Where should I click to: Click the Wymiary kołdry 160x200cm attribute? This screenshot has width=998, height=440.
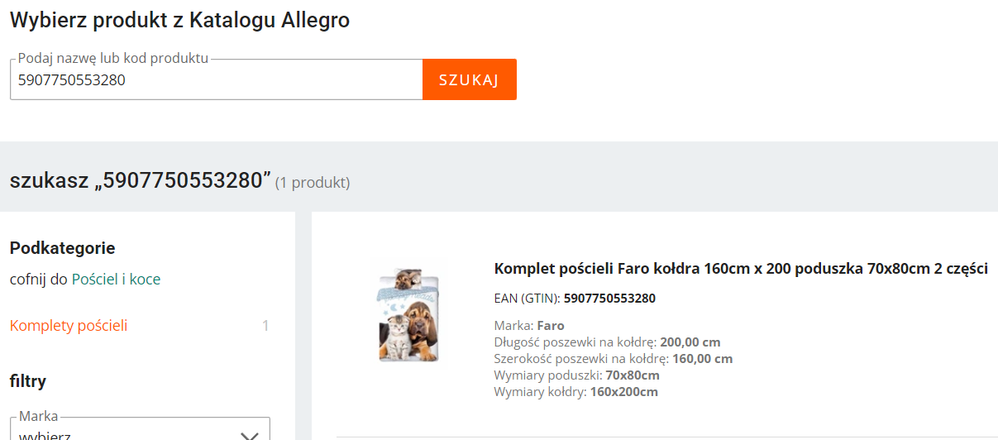pyautogui.click(x=576, y=391)
